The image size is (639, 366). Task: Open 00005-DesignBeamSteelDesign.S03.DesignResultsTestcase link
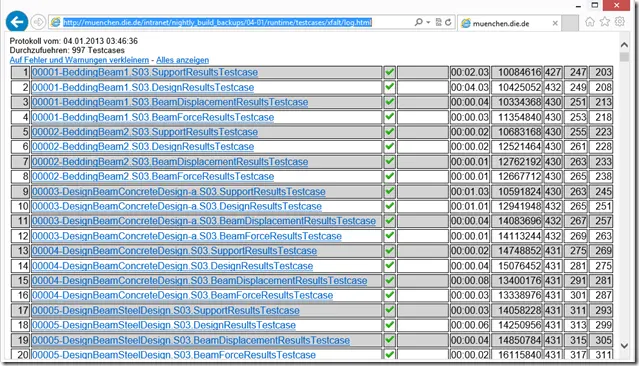(164, 325)
